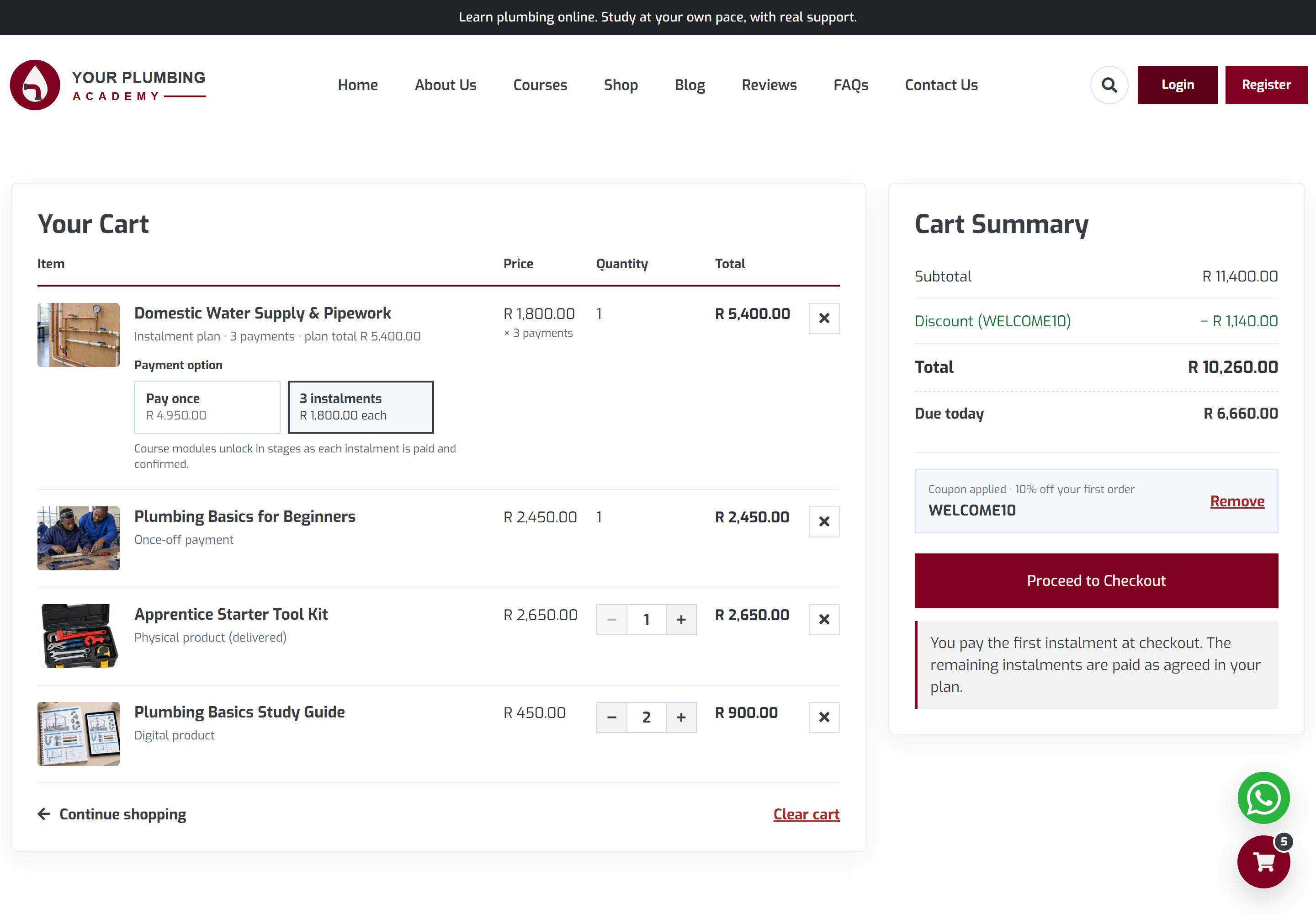Remove Apprentice Starter Tool Kit from cart
This screenshot has width=1316, height=914.
coord(824,620)
